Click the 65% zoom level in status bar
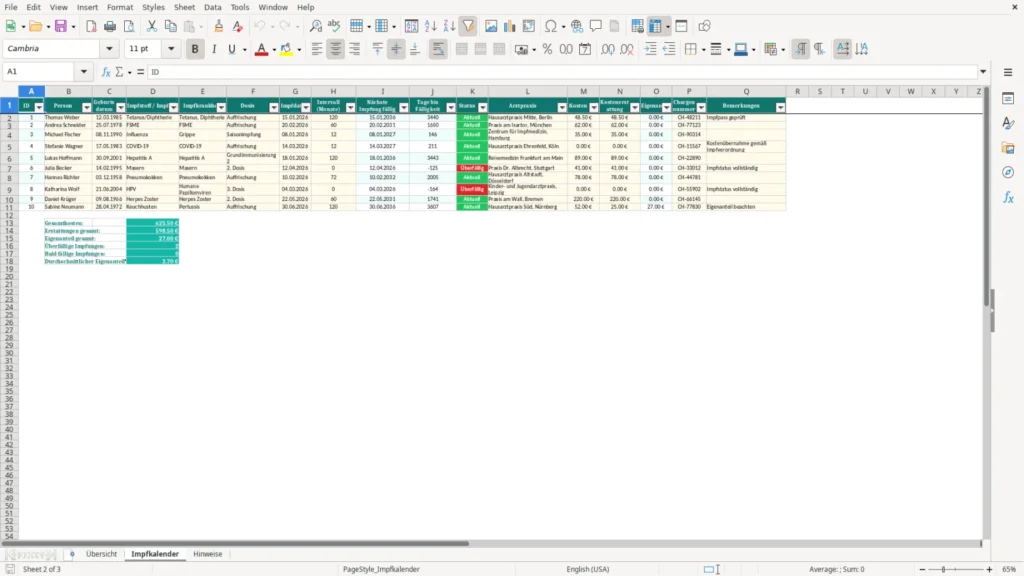 coord(1009,569)
